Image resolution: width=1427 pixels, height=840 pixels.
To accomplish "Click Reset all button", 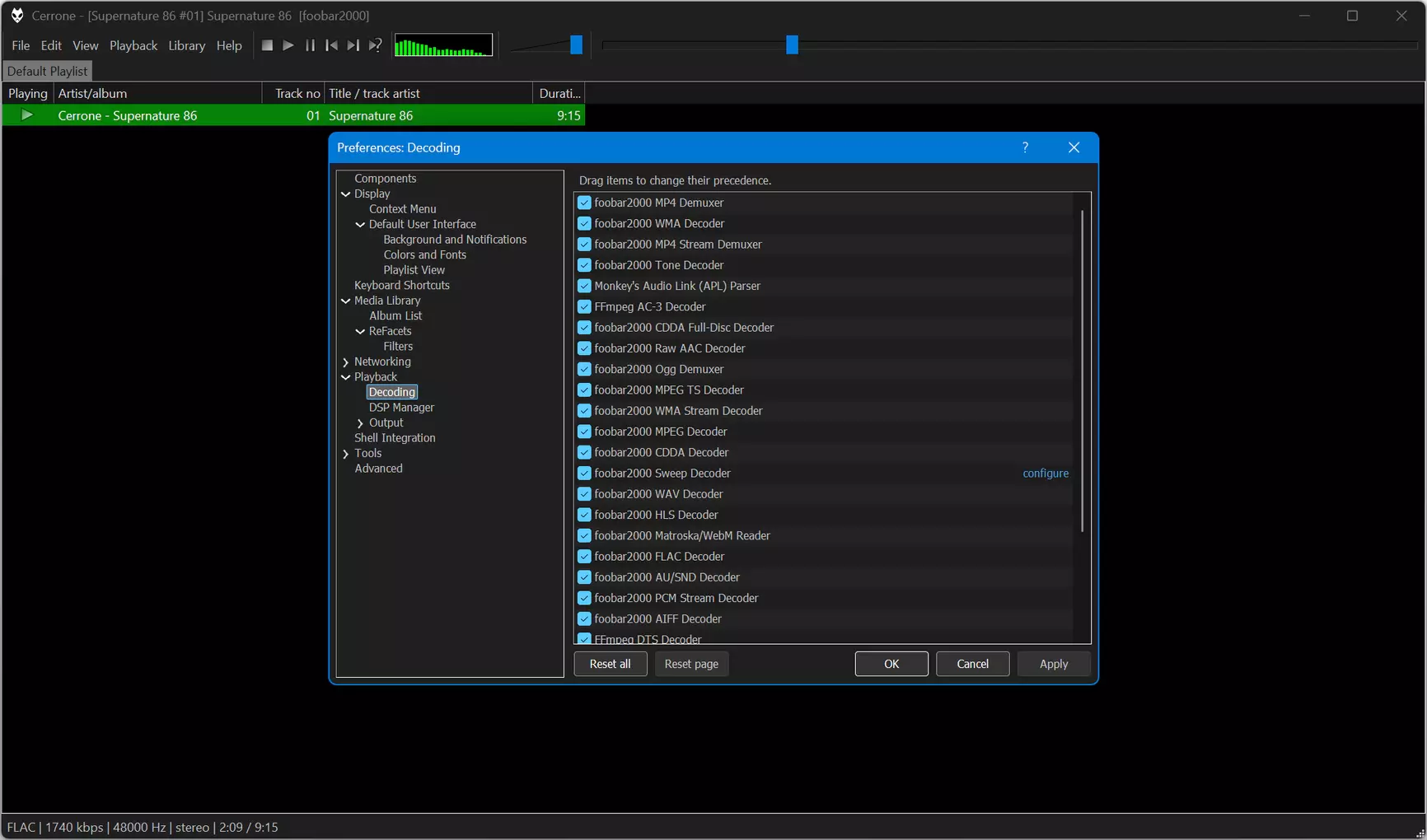I will pos(611,664).
